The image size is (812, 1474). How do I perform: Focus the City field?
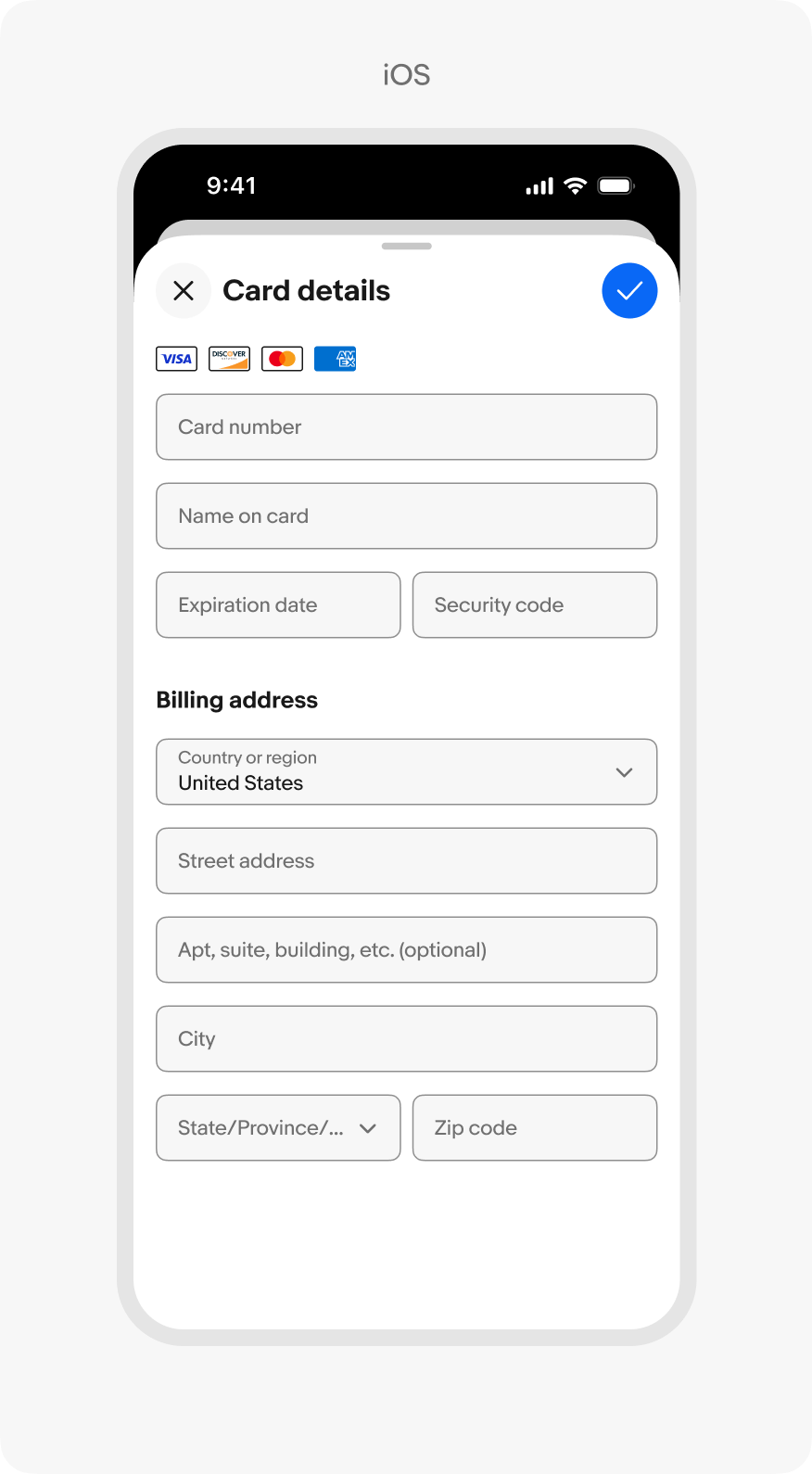(x=407, y=1039)
